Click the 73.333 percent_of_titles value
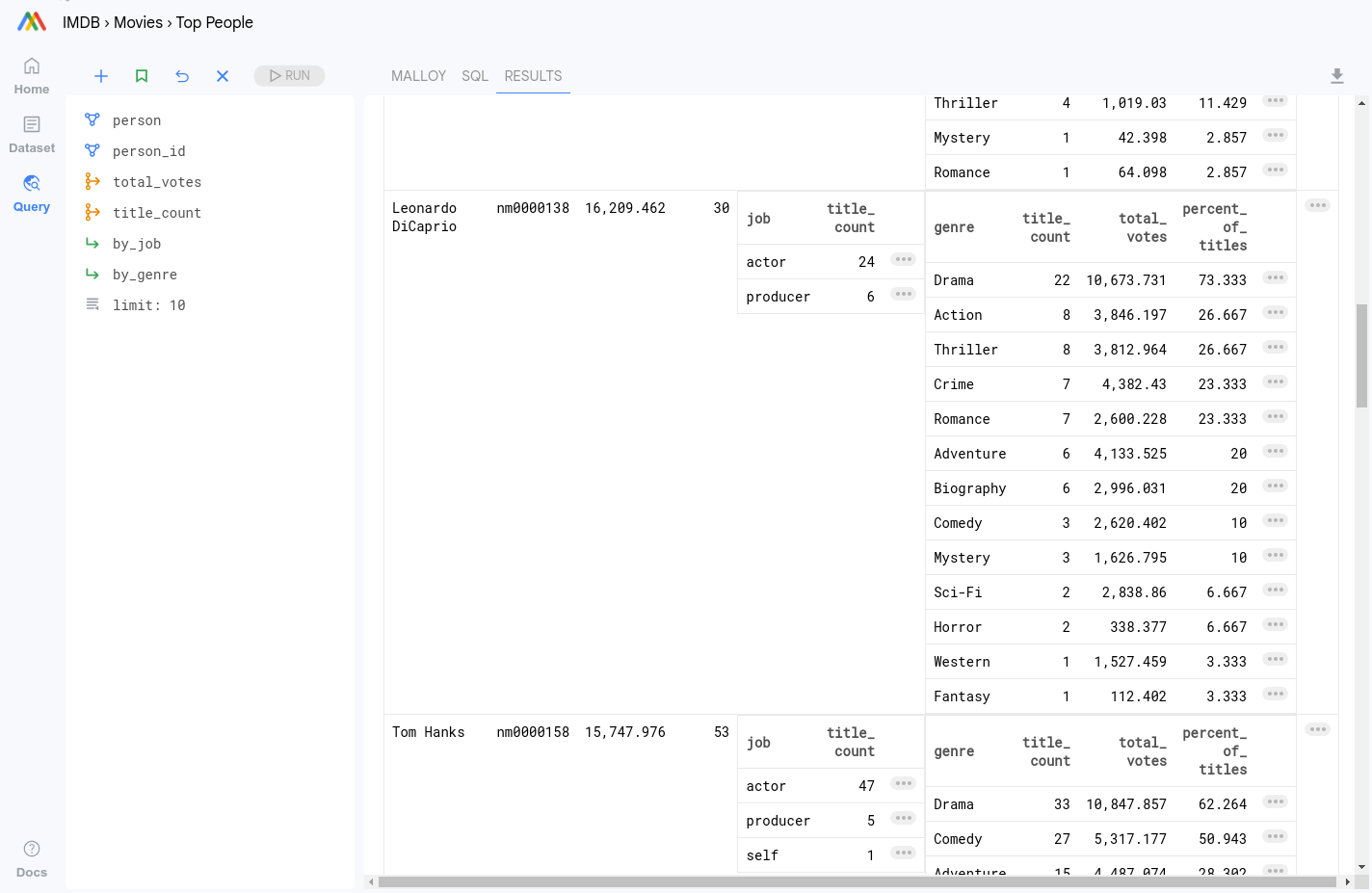The image size is (1372, 893). (x=1223, y=280)
